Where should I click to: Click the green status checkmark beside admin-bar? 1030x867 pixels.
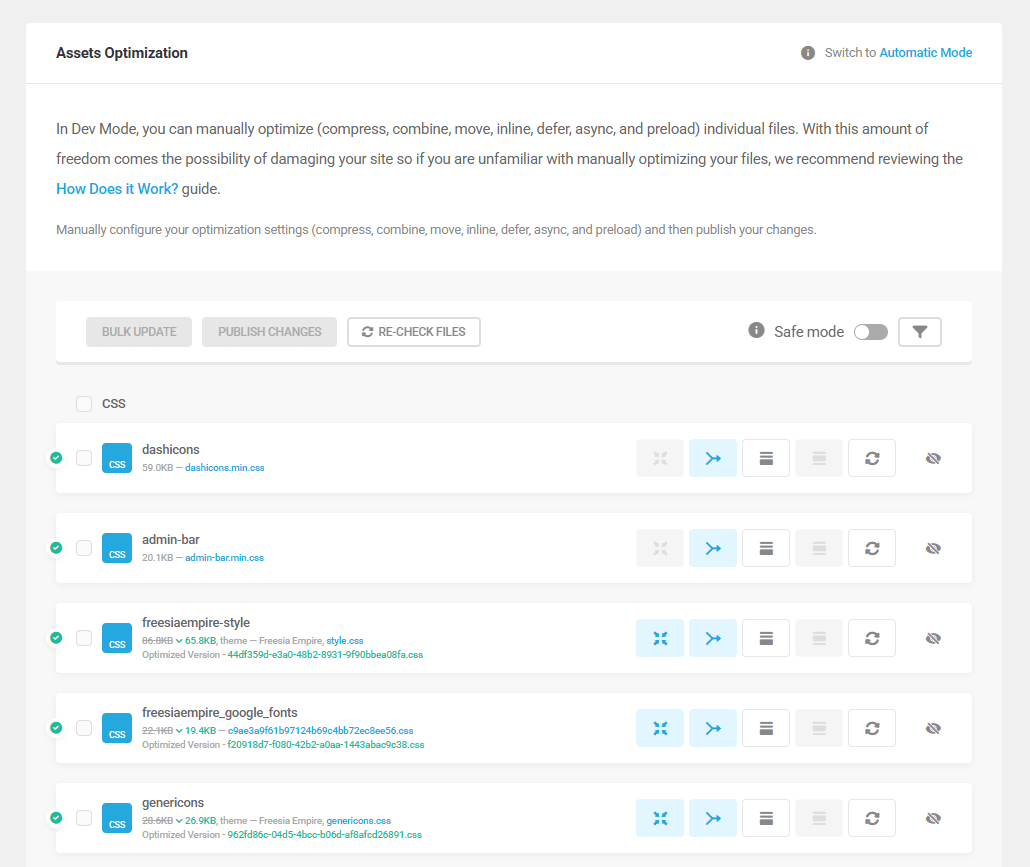[56, 548]
